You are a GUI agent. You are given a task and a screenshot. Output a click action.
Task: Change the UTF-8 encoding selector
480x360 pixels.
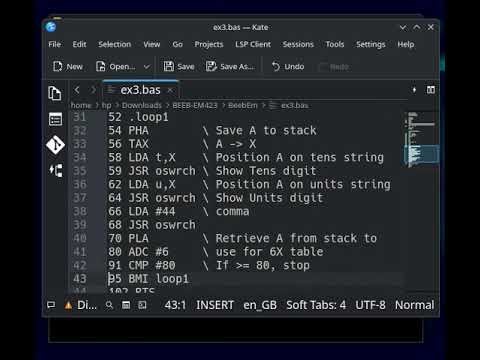[370, 305]
